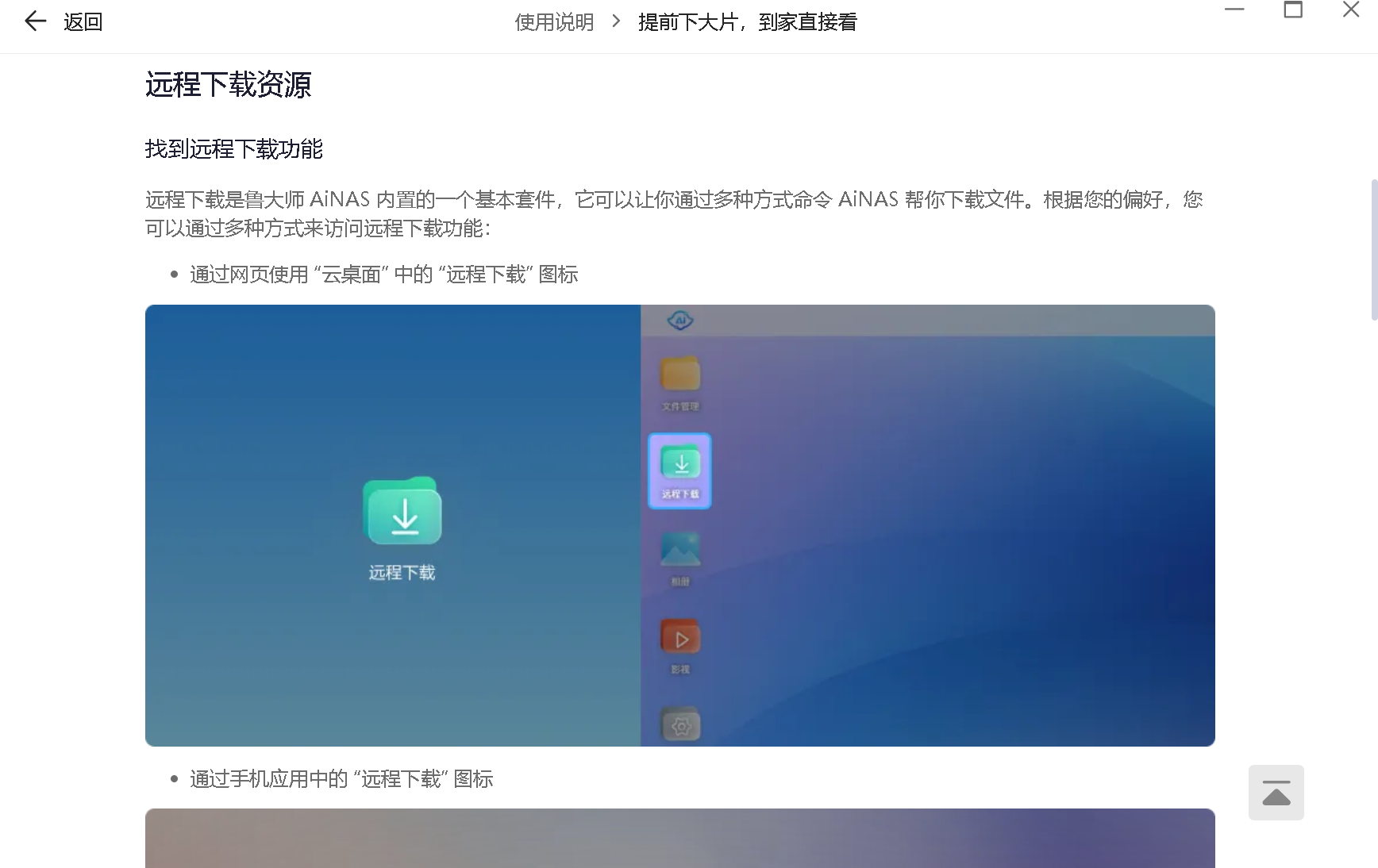Click the 文件管理 folder icon in illustration
Viewport: 1378px width, 868px height.
(680, 374)
